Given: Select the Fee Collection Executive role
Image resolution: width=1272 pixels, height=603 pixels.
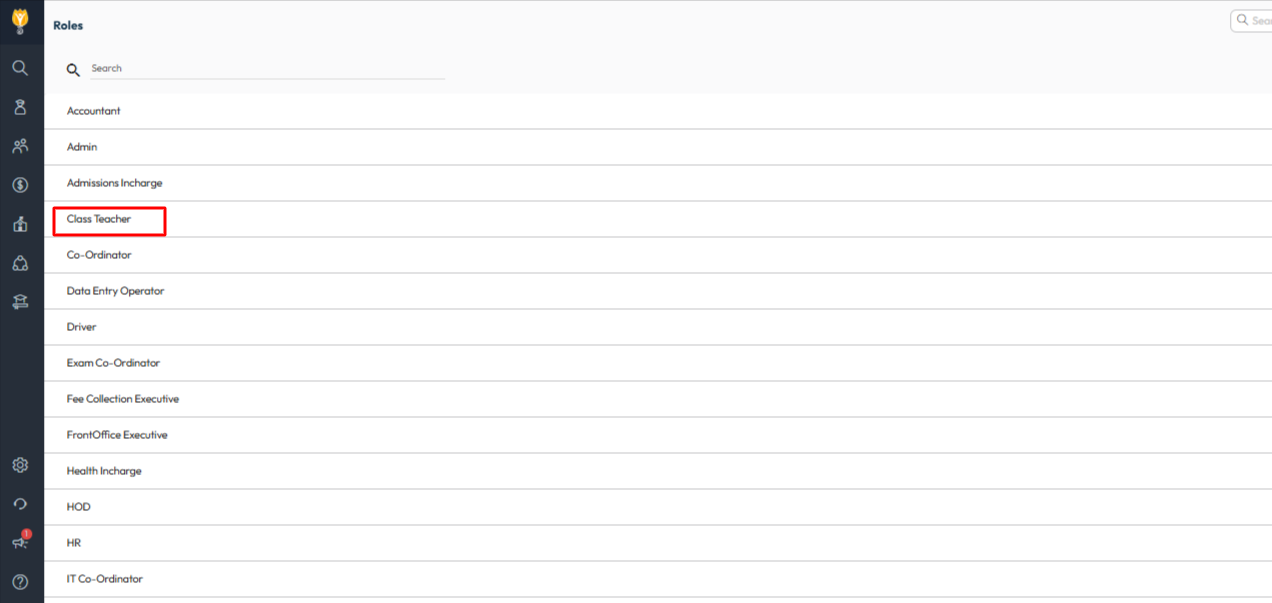Looking at the screenshot, I should click(123, 399).
